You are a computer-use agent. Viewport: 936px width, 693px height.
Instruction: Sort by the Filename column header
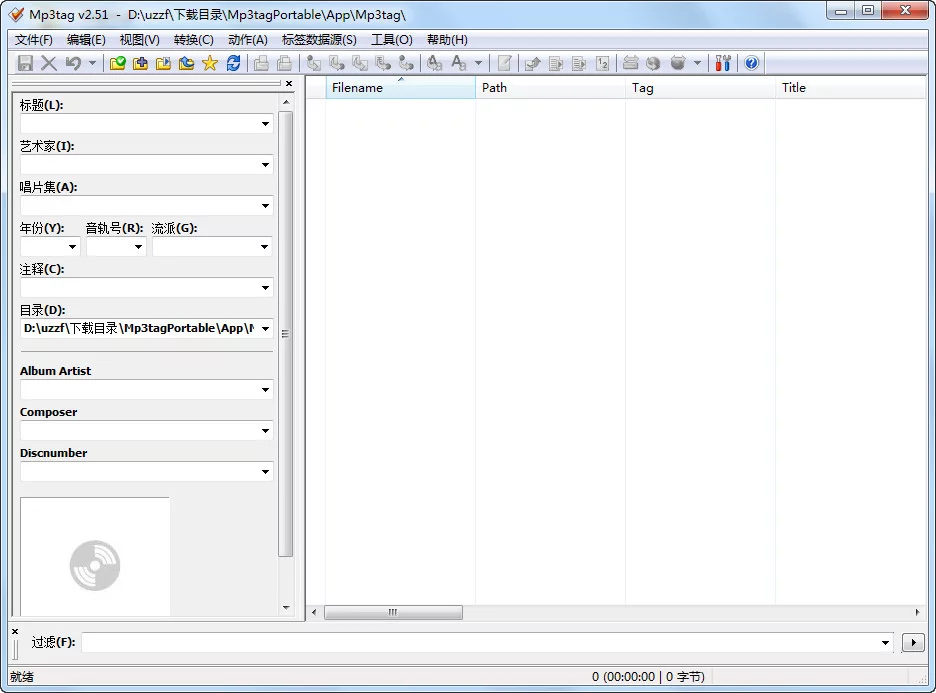400,88
